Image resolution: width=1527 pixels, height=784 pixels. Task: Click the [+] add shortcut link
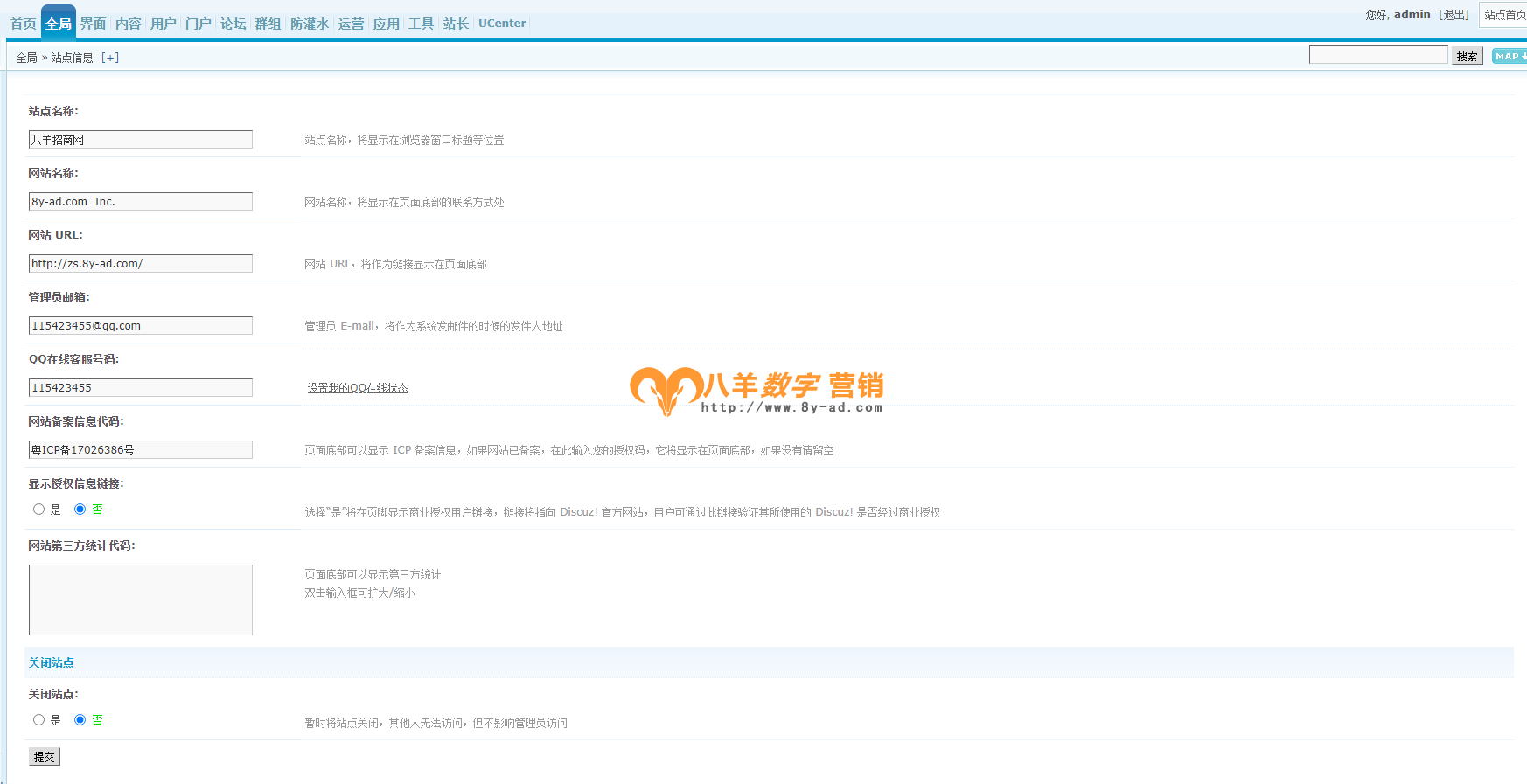tap(110, 58)
